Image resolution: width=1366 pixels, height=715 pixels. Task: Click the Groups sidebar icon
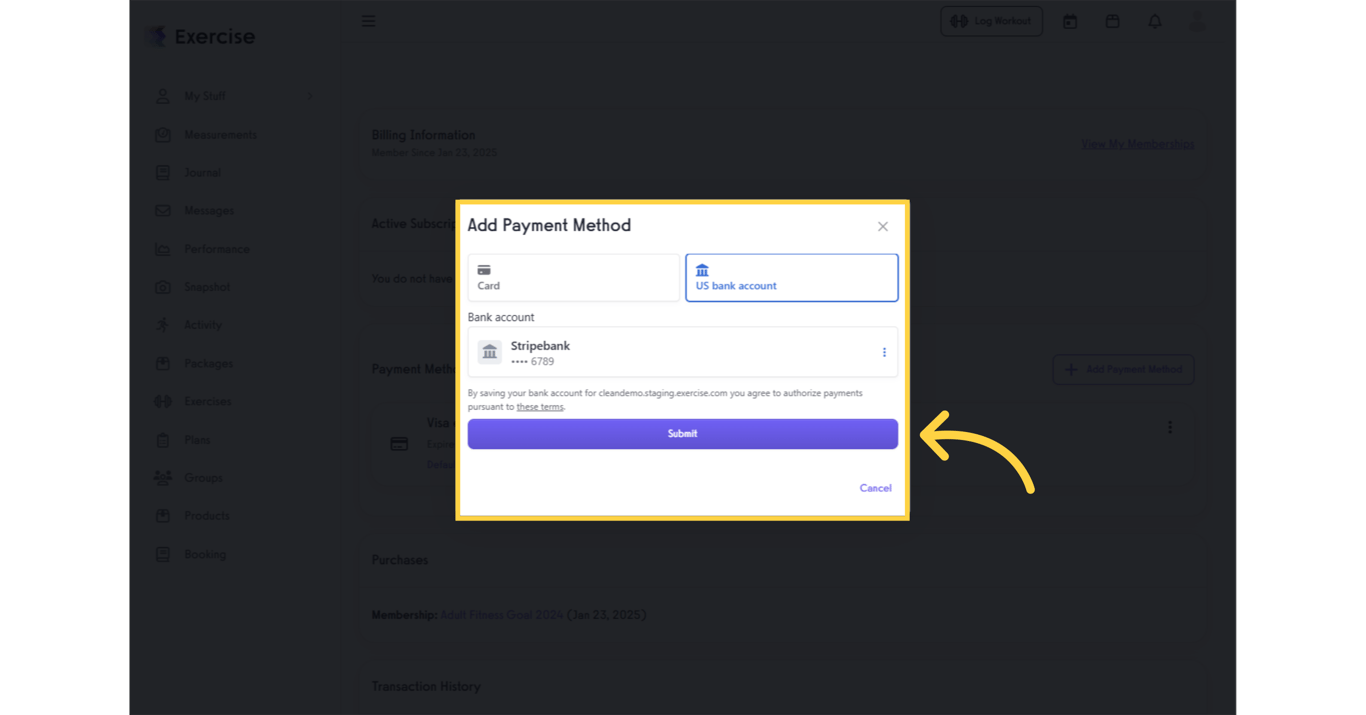[x=163, y=478]
